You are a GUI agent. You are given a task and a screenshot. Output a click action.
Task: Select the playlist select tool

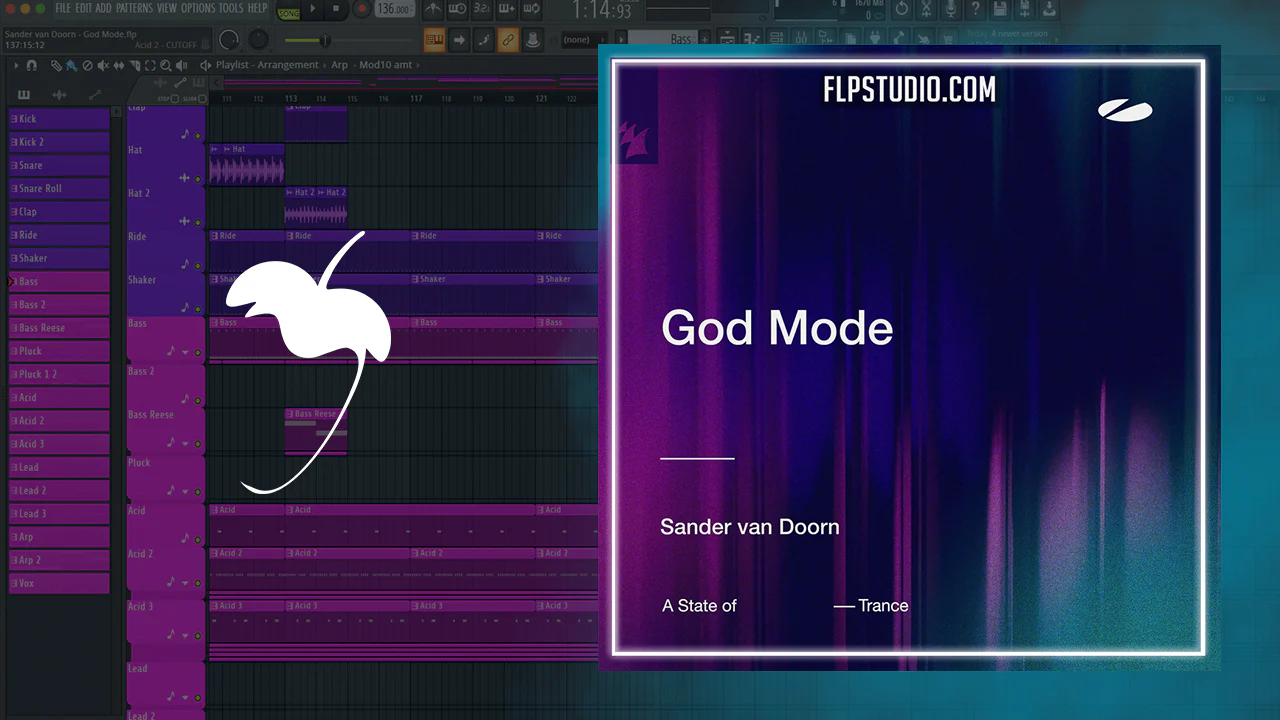tap(150, 65)
